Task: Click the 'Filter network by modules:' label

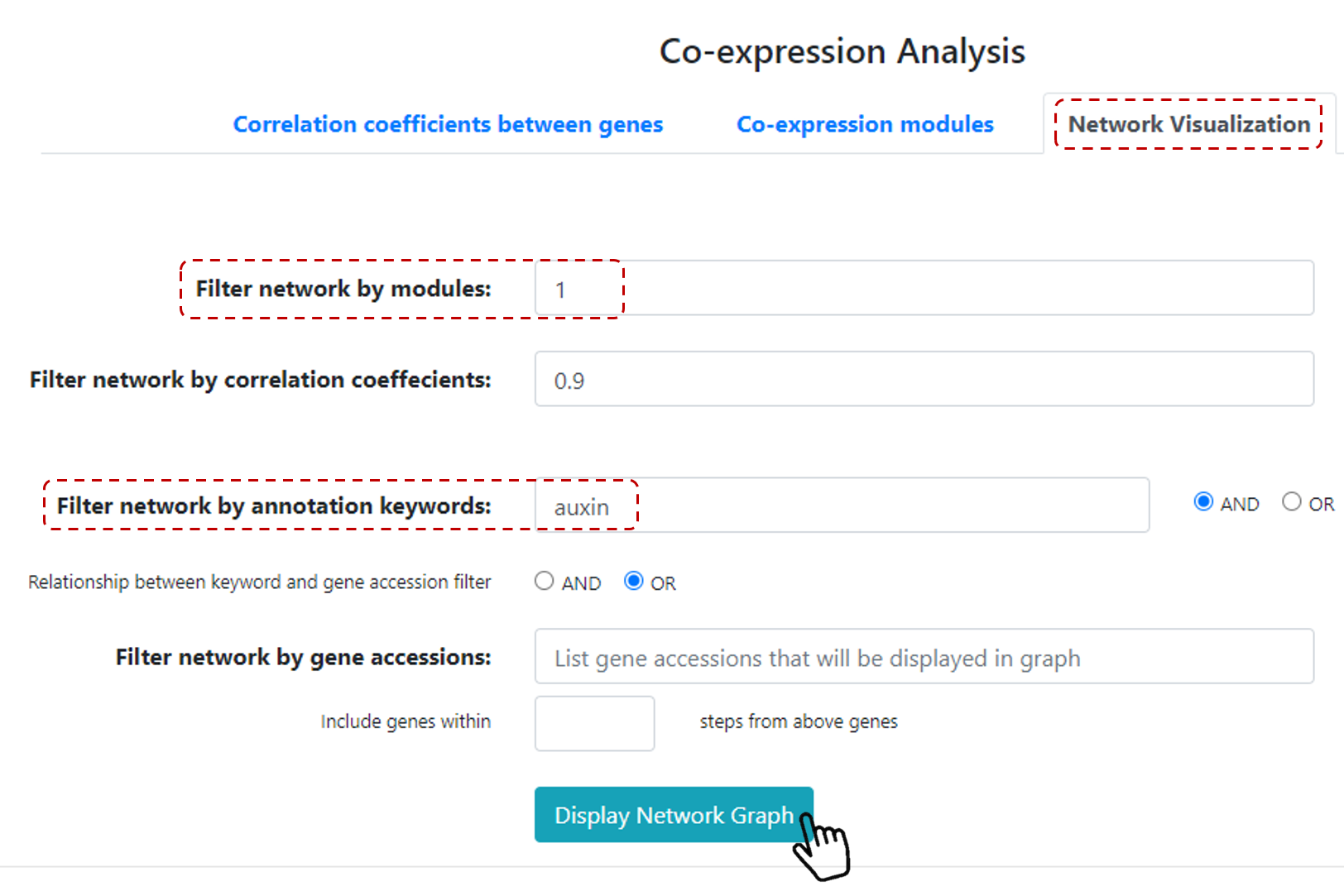Action: click(x=343, y=289)
